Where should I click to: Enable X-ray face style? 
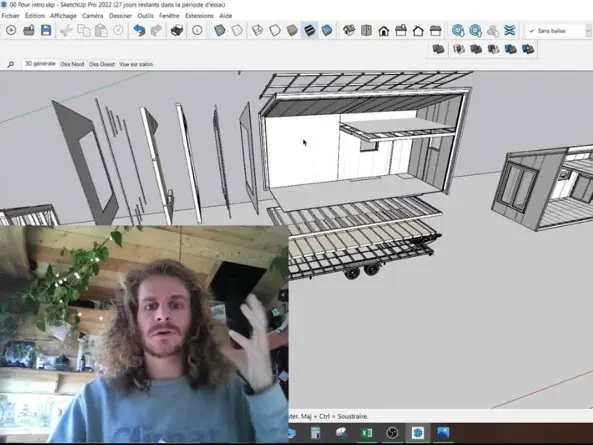[219, 30]
